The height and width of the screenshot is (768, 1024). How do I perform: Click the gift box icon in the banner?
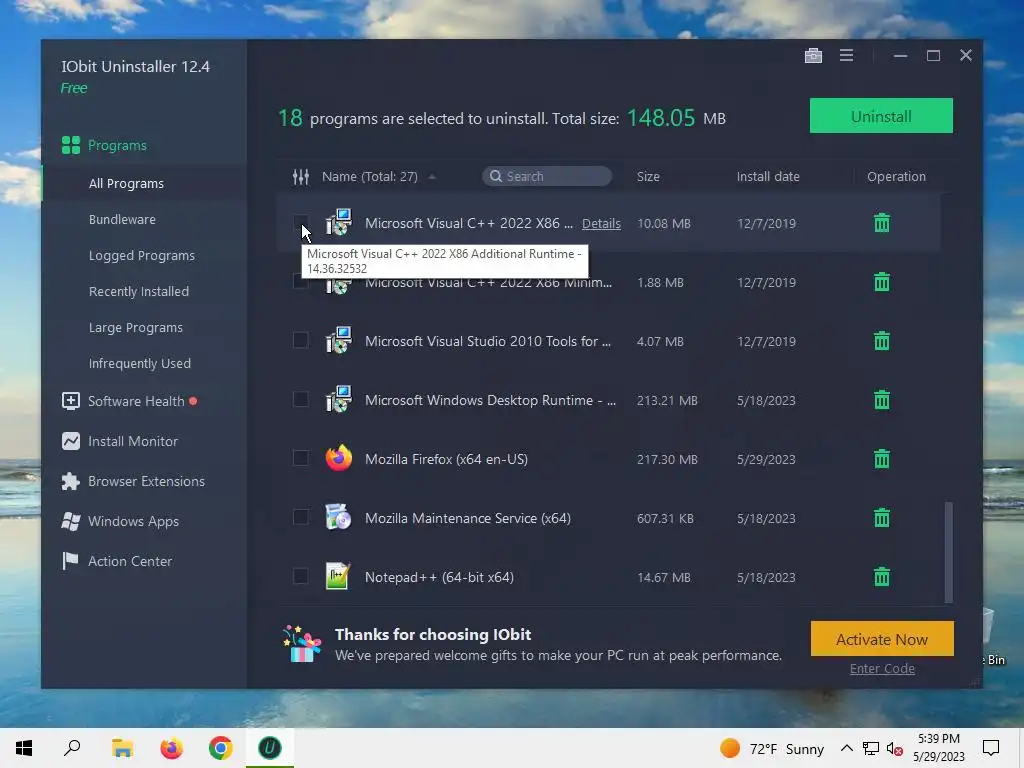(302, 644)
